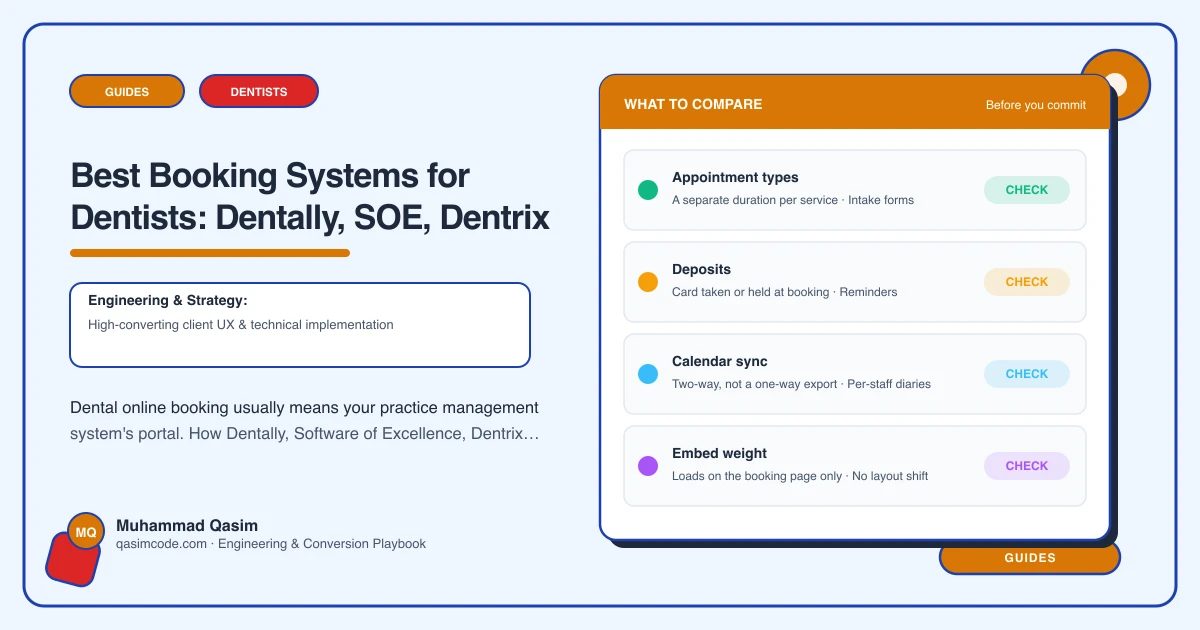
Task: Click the red DENTISTS tag
Action: click(x=259, y=91)
